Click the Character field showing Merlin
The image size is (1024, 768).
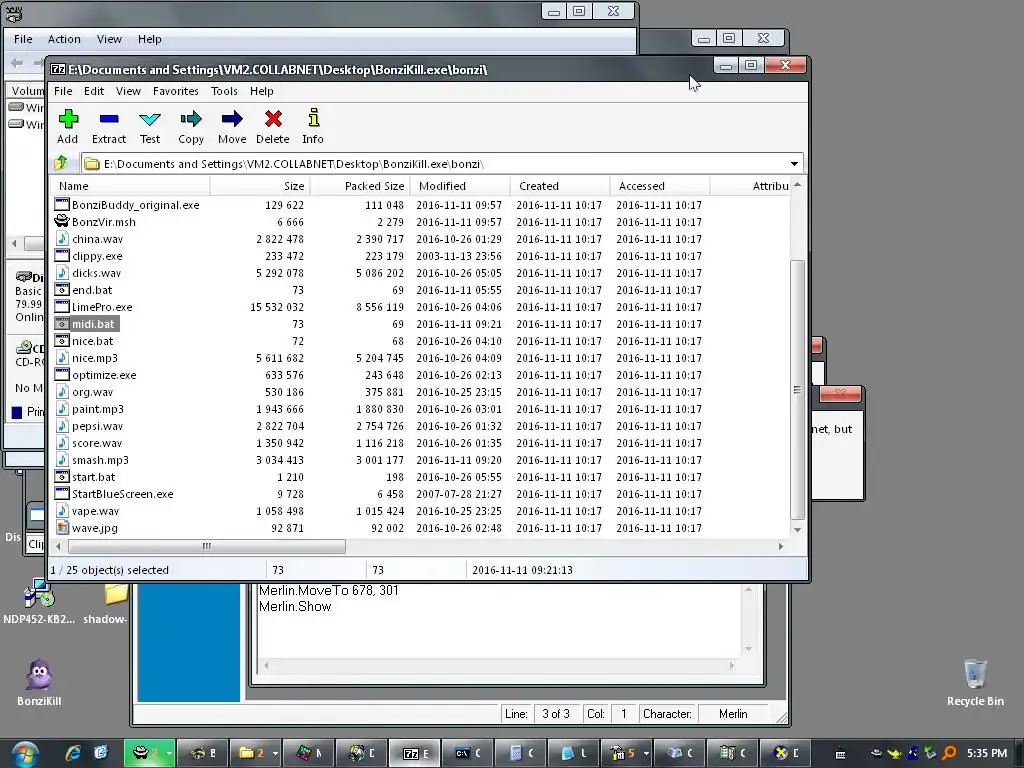click(733, 714)
